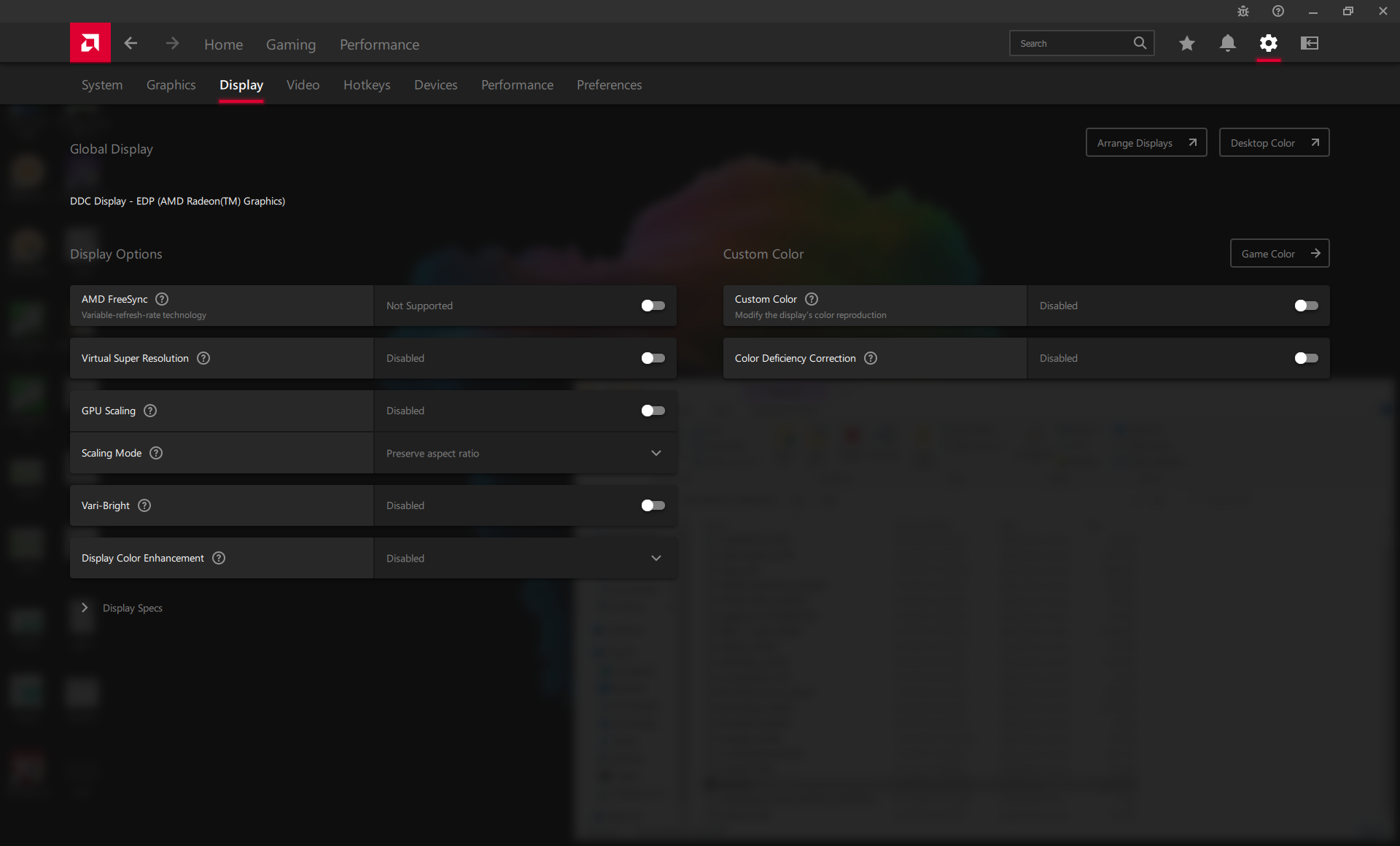Turn on GPU Scaling switch

653,411
